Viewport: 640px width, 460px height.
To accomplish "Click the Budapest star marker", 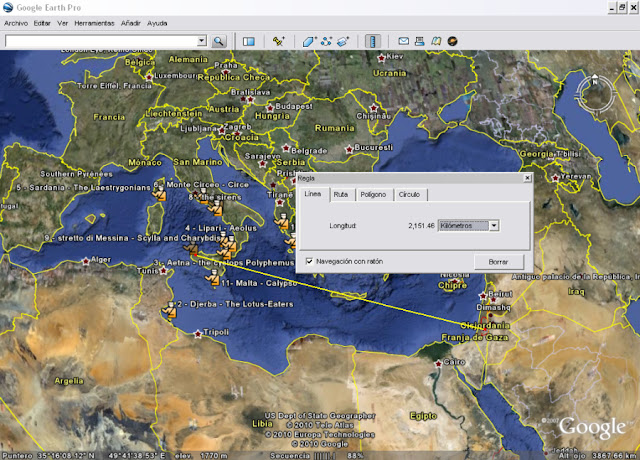I will [x=270, y=108].
